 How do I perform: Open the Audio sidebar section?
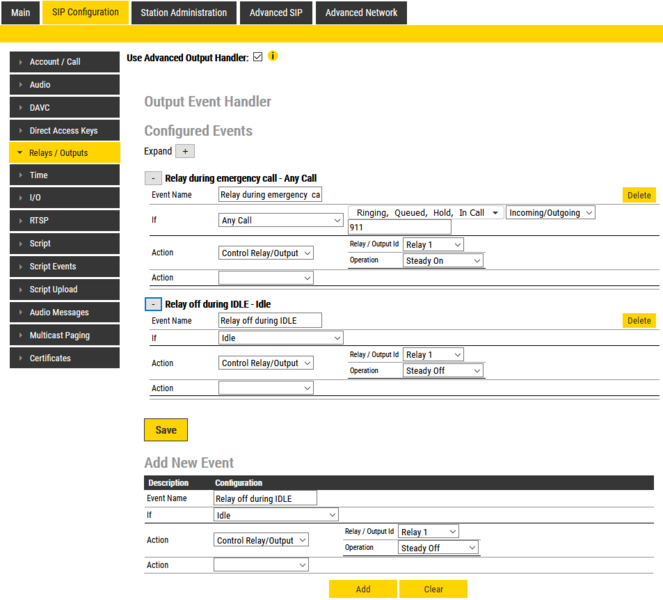(65, 85)
